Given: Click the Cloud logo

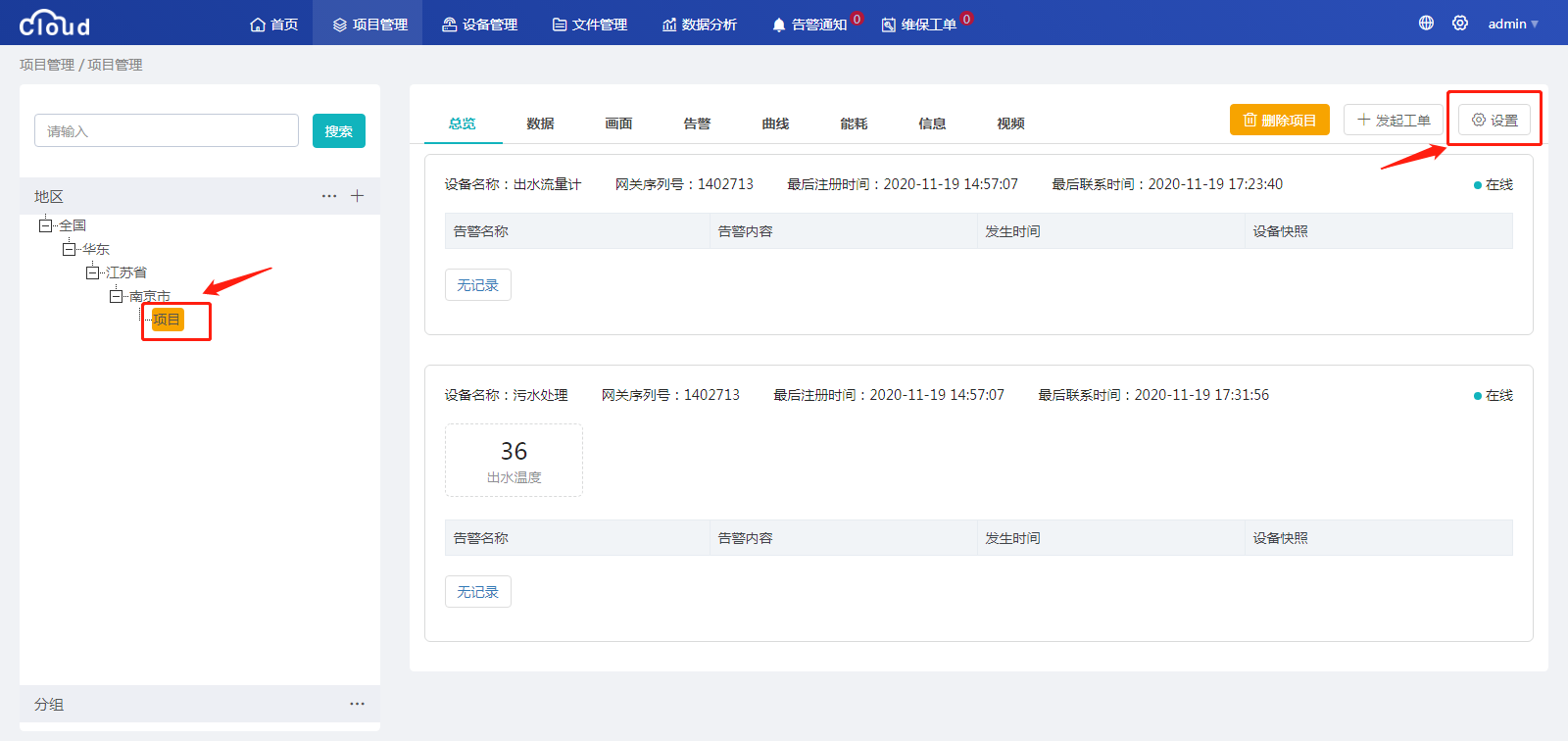Looking at the screenshot, I should [x=54, y=23].
